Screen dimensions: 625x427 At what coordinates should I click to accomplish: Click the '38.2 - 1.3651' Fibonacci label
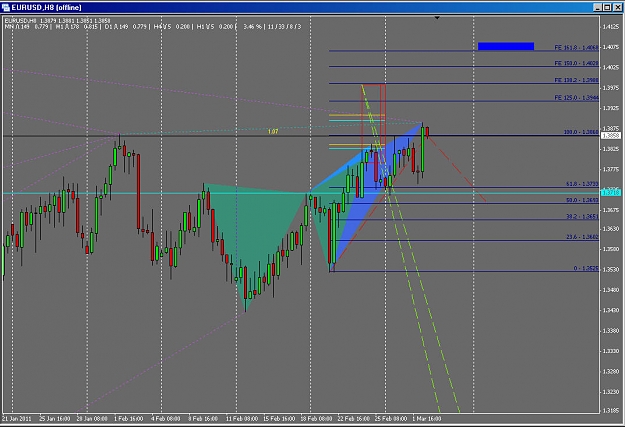(x=582, y=216)
